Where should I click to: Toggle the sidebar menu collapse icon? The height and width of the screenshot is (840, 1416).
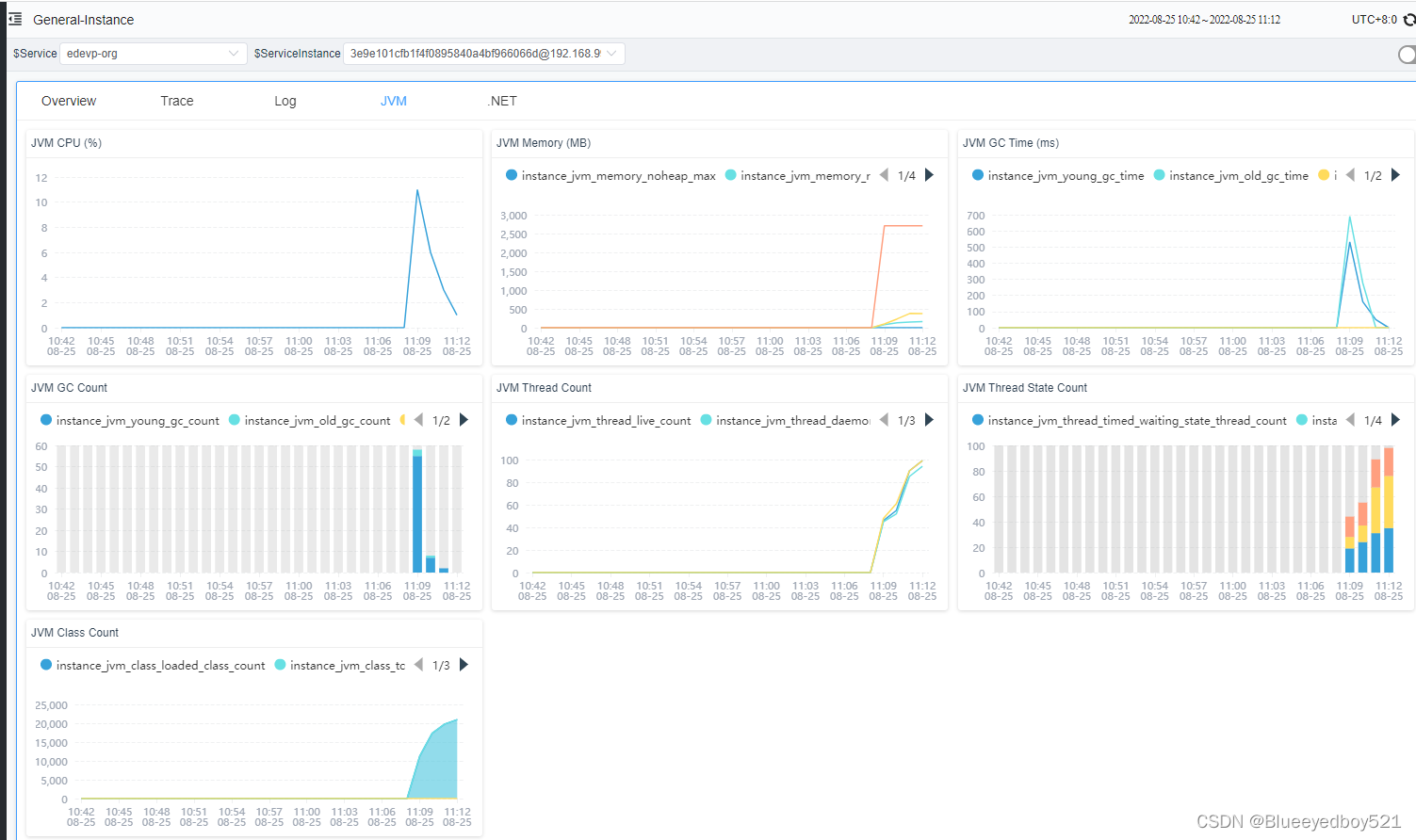(x=15, y=19)
